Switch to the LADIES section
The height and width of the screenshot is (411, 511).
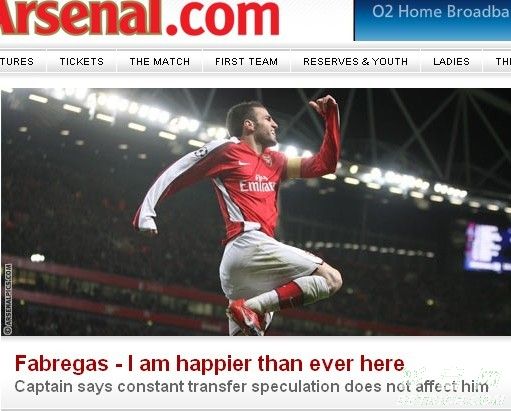point(451,62)
